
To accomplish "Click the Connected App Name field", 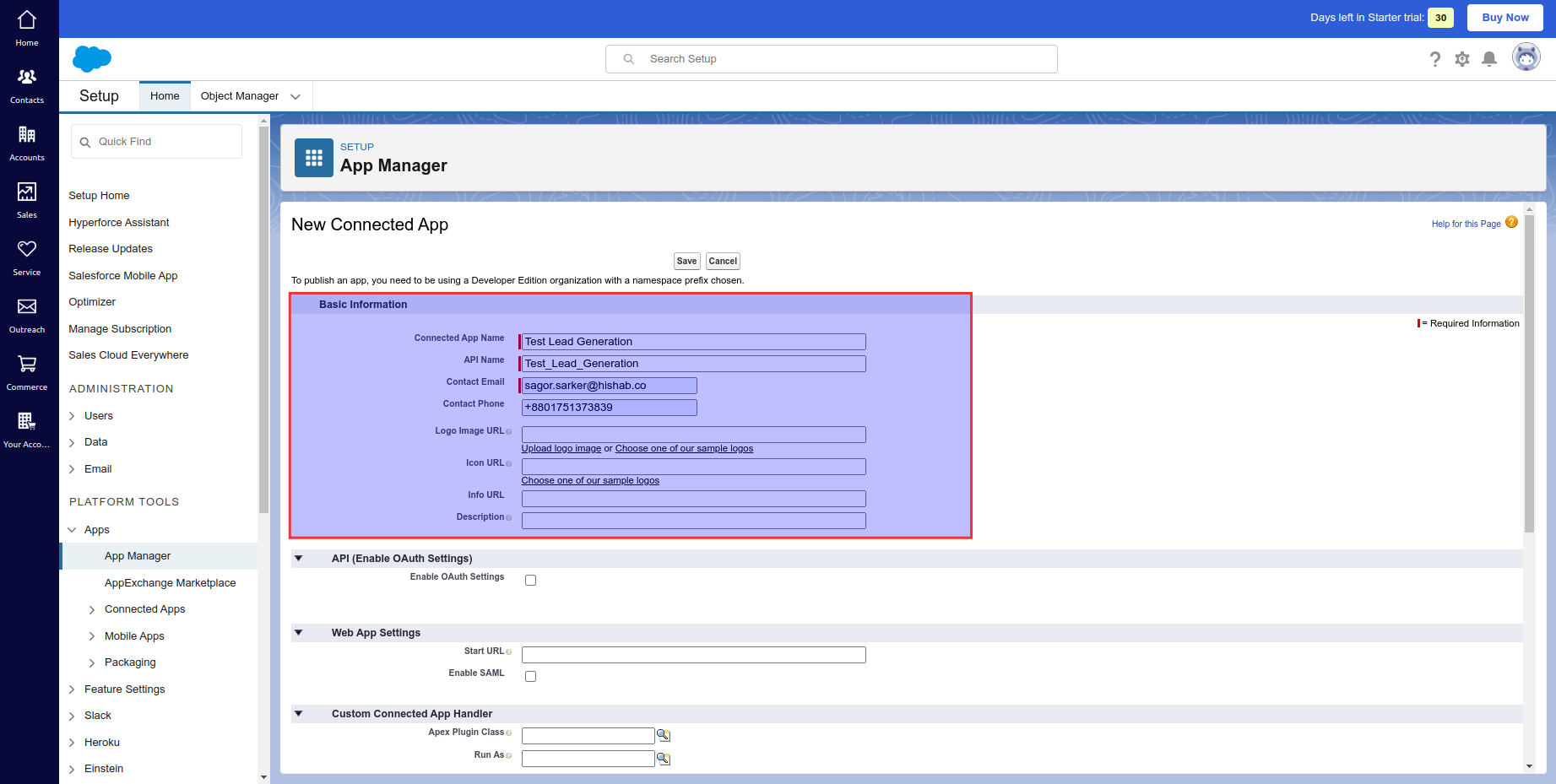I will tap(694, 342).
